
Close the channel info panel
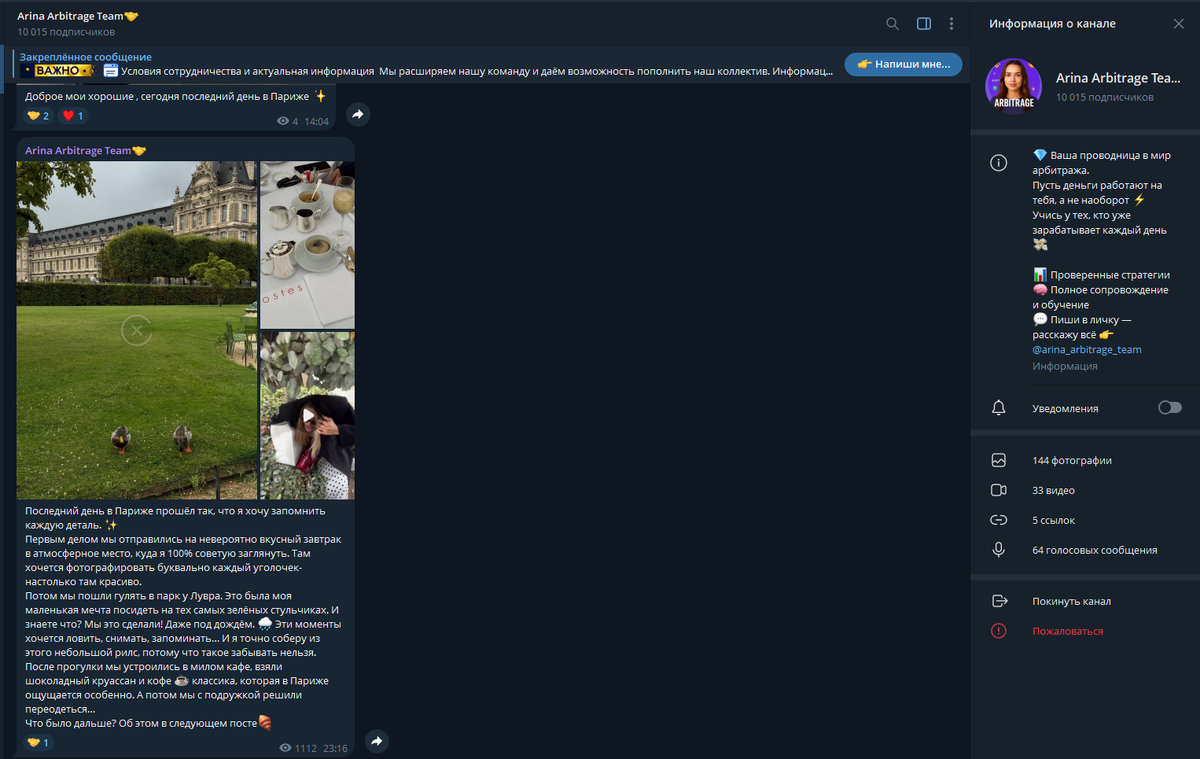[x=1178, y=23]
